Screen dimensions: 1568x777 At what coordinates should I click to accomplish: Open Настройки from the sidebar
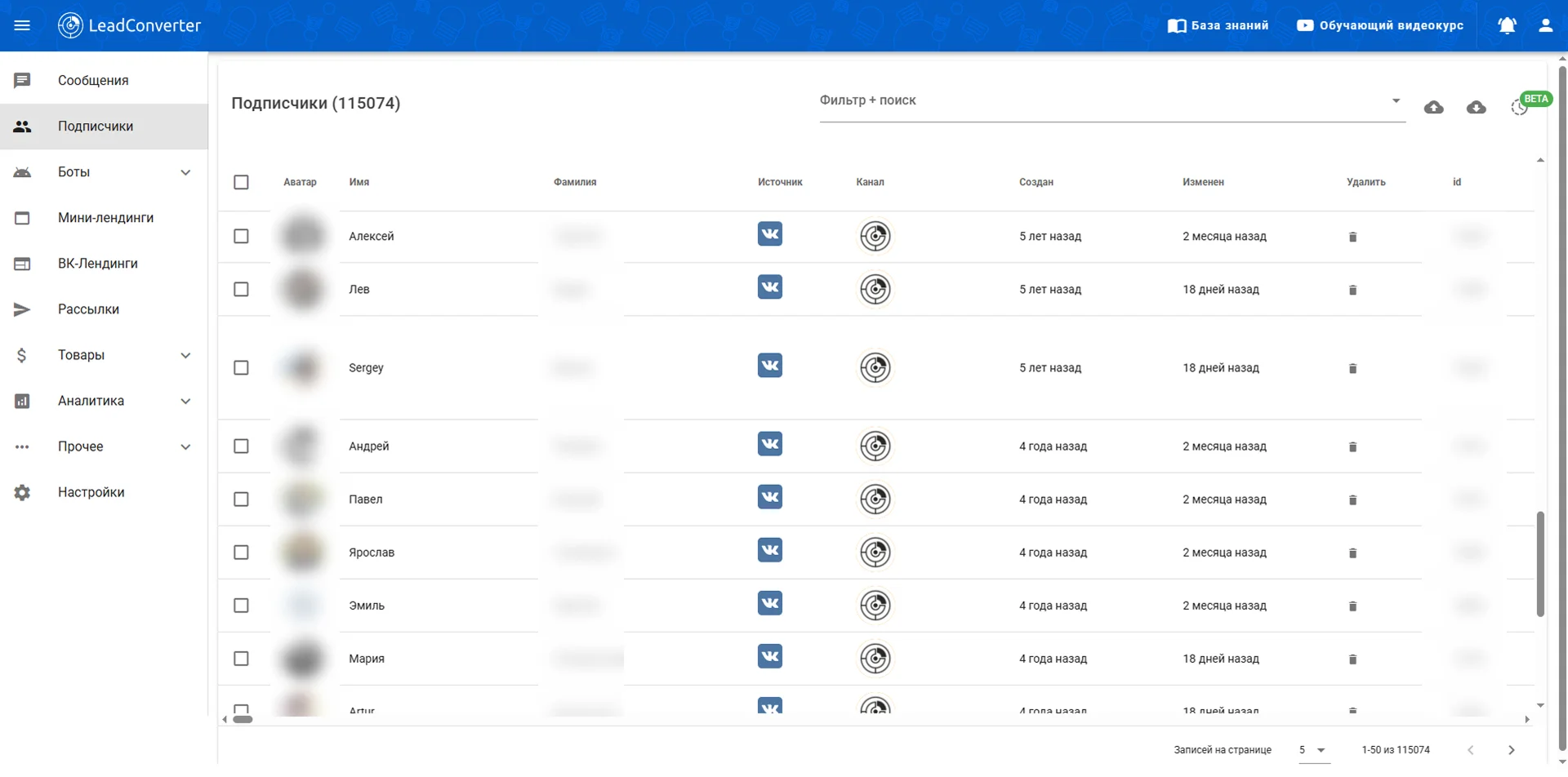pos(91,492)
